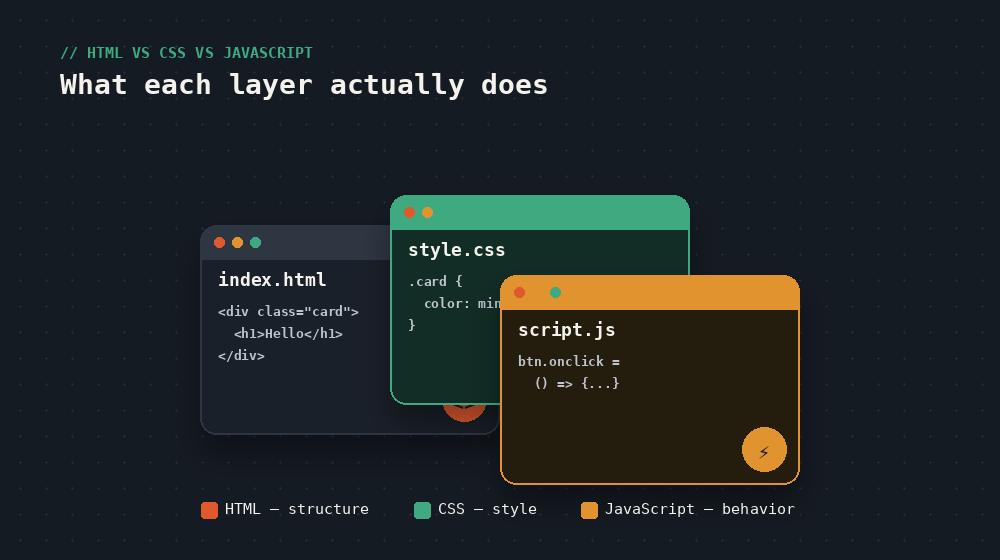This screenshot has width=1000, height=560.
Task: Click the orange title bar of script.js
Action: tap(650, 293)
